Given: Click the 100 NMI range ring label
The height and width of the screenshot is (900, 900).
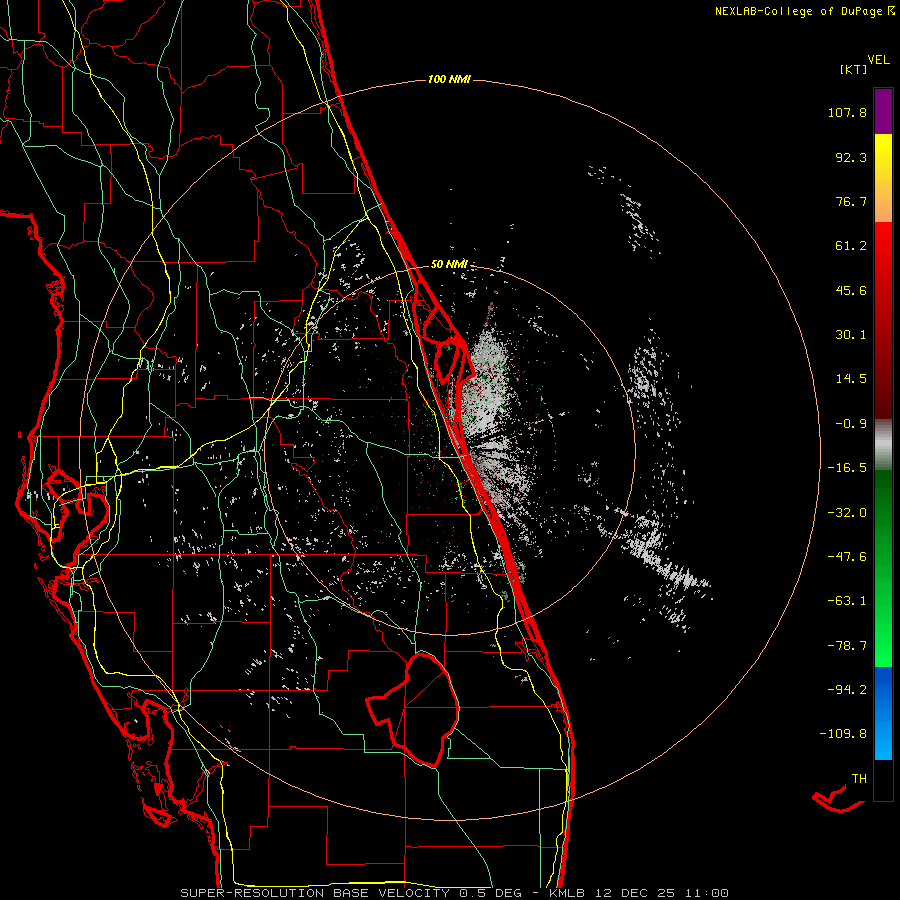Looking at the screenshot, I should [449, 79].
